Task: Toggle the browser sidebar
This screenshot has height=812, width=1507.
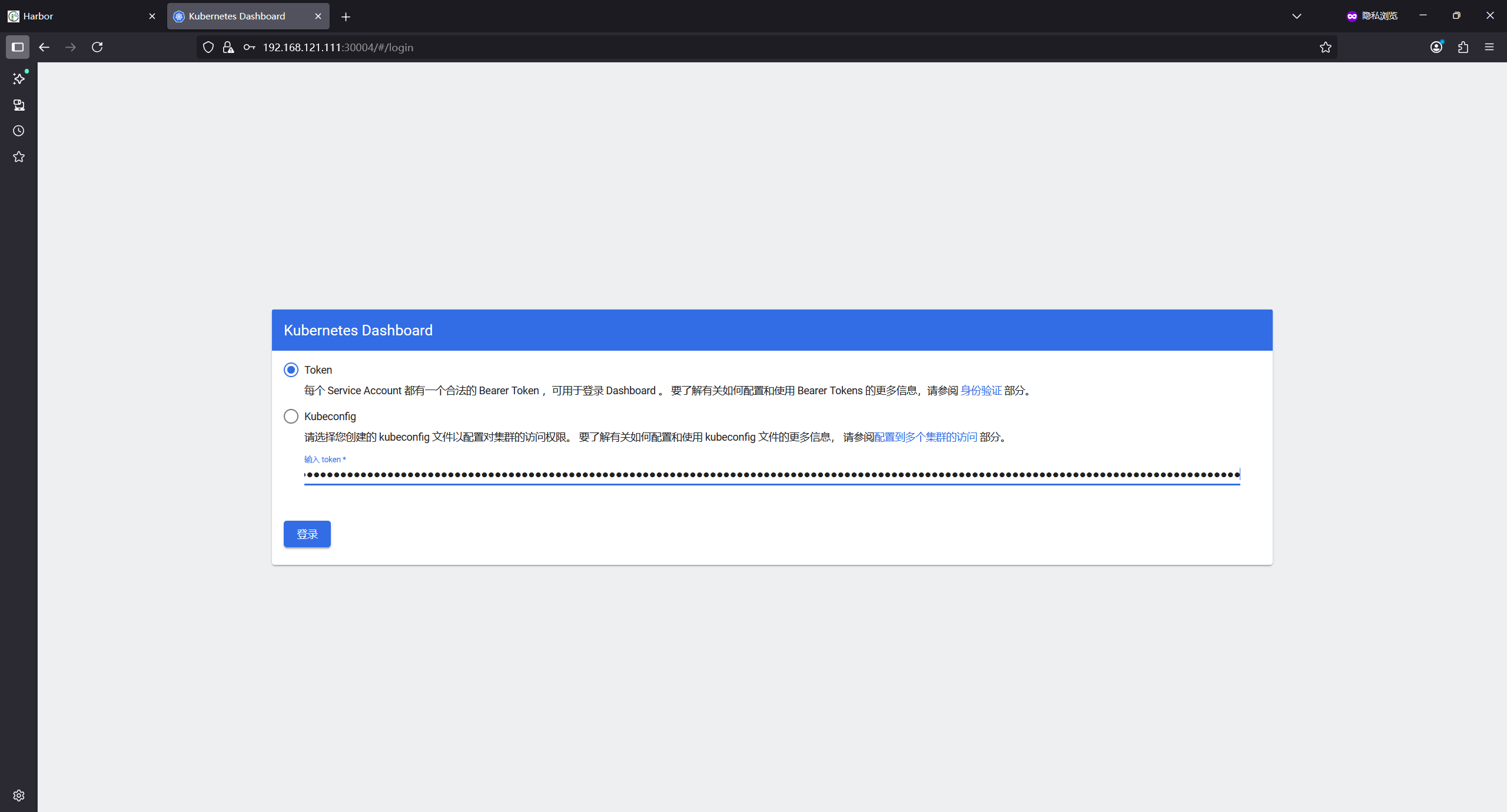Action: (x=18, y=47)
